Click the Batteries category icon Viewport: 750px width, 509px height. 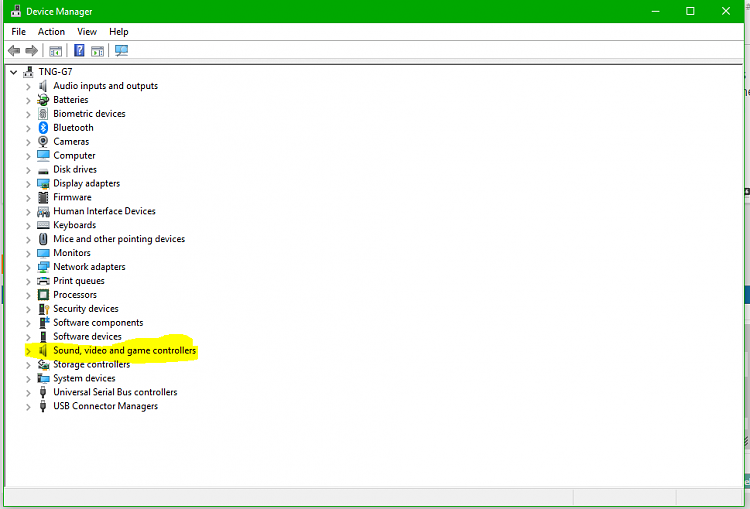point(43,100)
